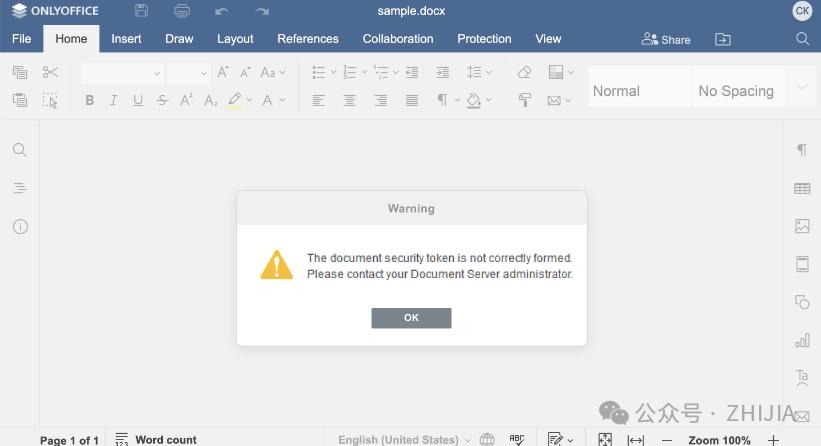
Task: Switch to the Insert tab
Action: [x=126, y=39]
